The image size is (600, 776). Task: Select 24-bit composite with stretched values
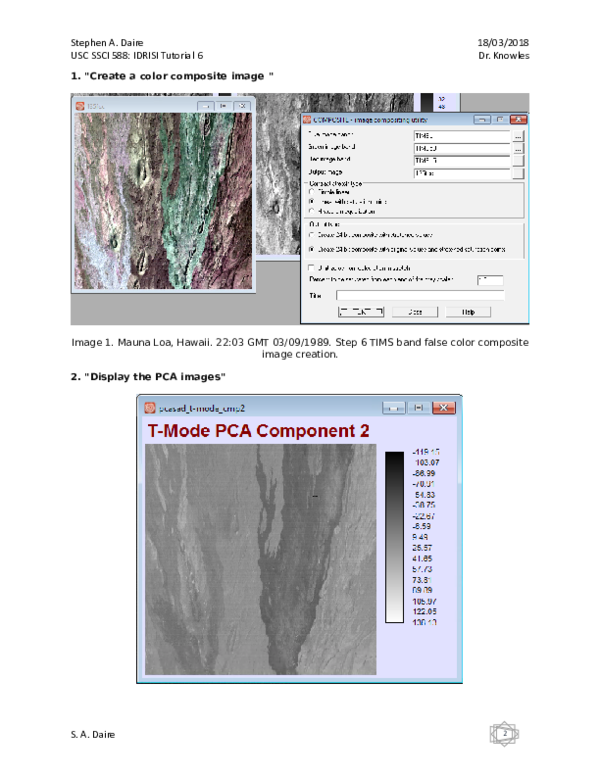311,235
